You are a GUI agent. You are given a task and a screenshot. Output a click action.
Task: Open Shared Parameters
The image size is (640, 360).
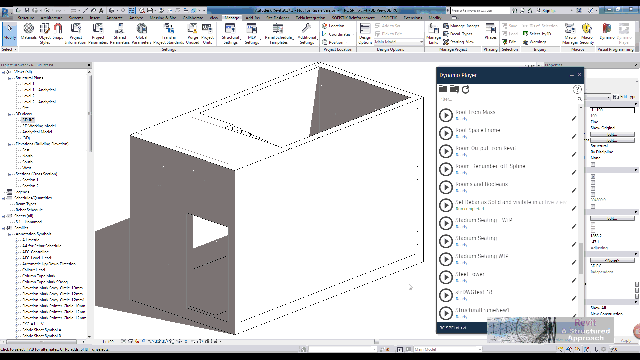[119, 33]
